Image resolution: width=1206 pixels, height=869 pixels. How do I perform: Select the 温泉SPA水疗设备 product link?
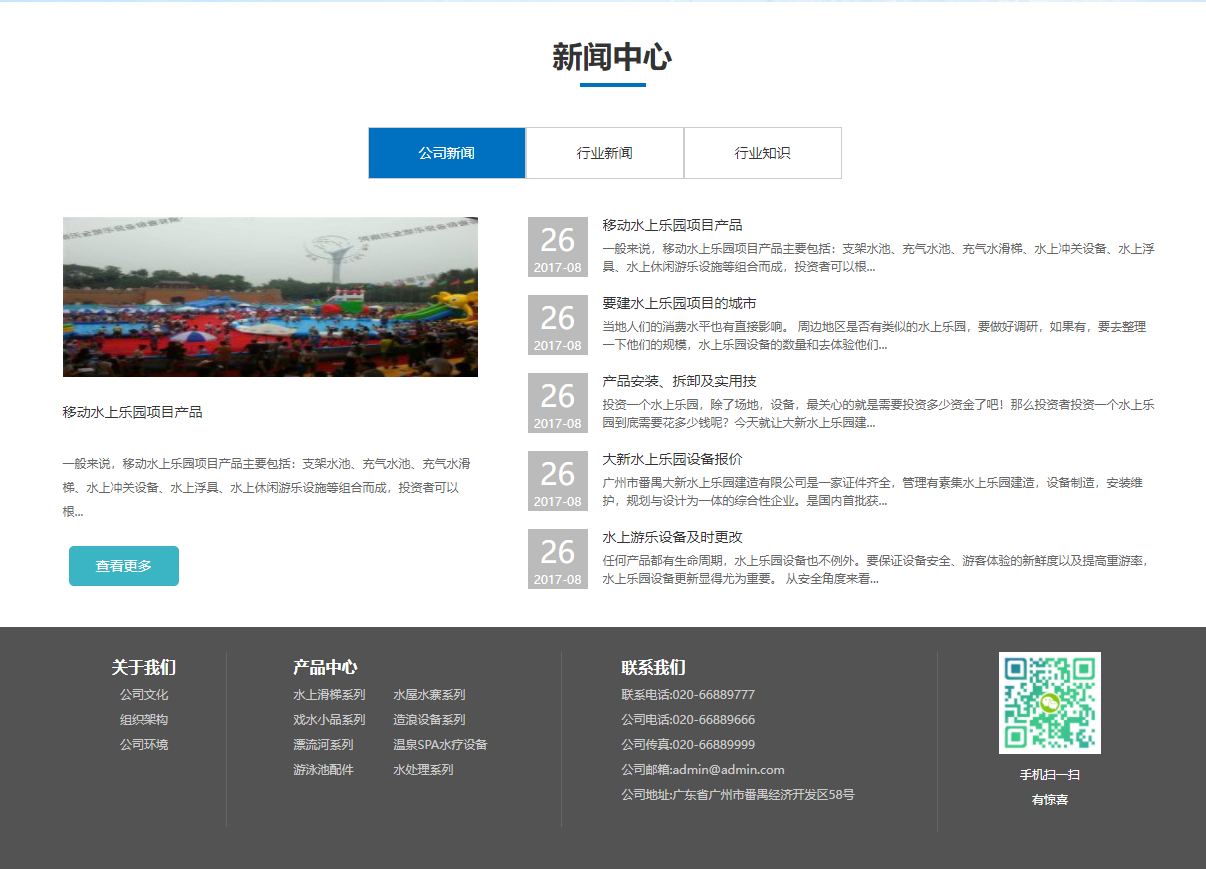tap(440, 745)
